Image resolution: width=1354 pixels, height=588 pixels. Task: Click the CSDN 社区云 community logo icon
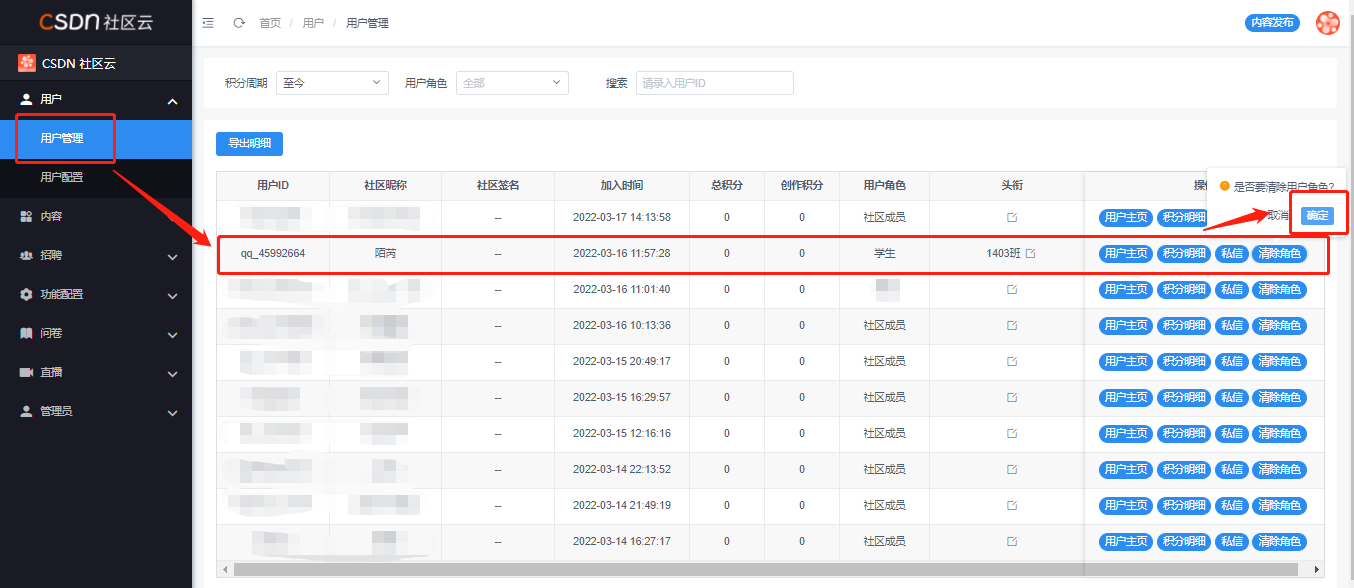pos(27,63)
